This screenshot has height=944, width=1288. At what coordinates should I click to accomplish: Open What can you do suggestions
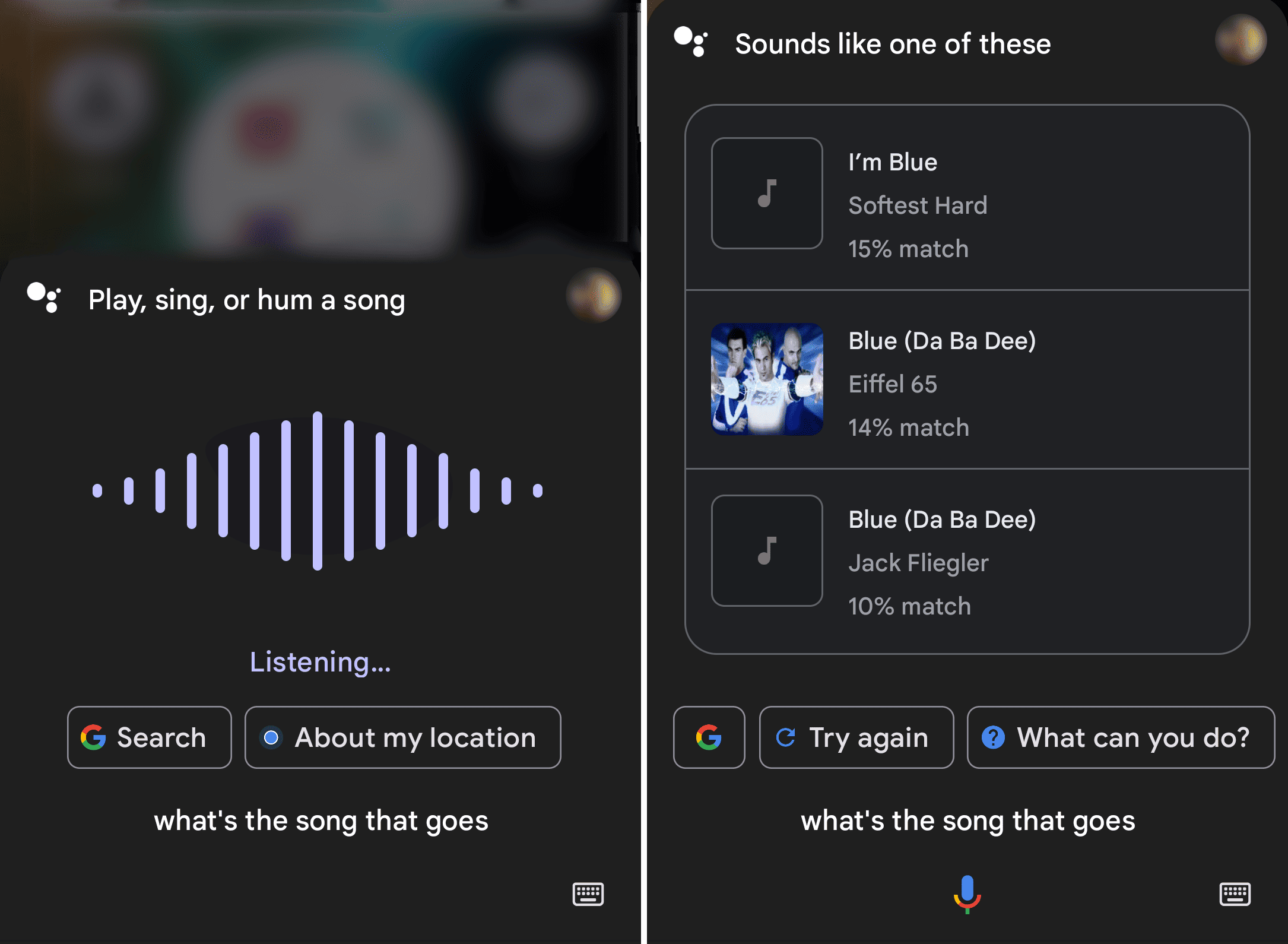[1121, 737]
